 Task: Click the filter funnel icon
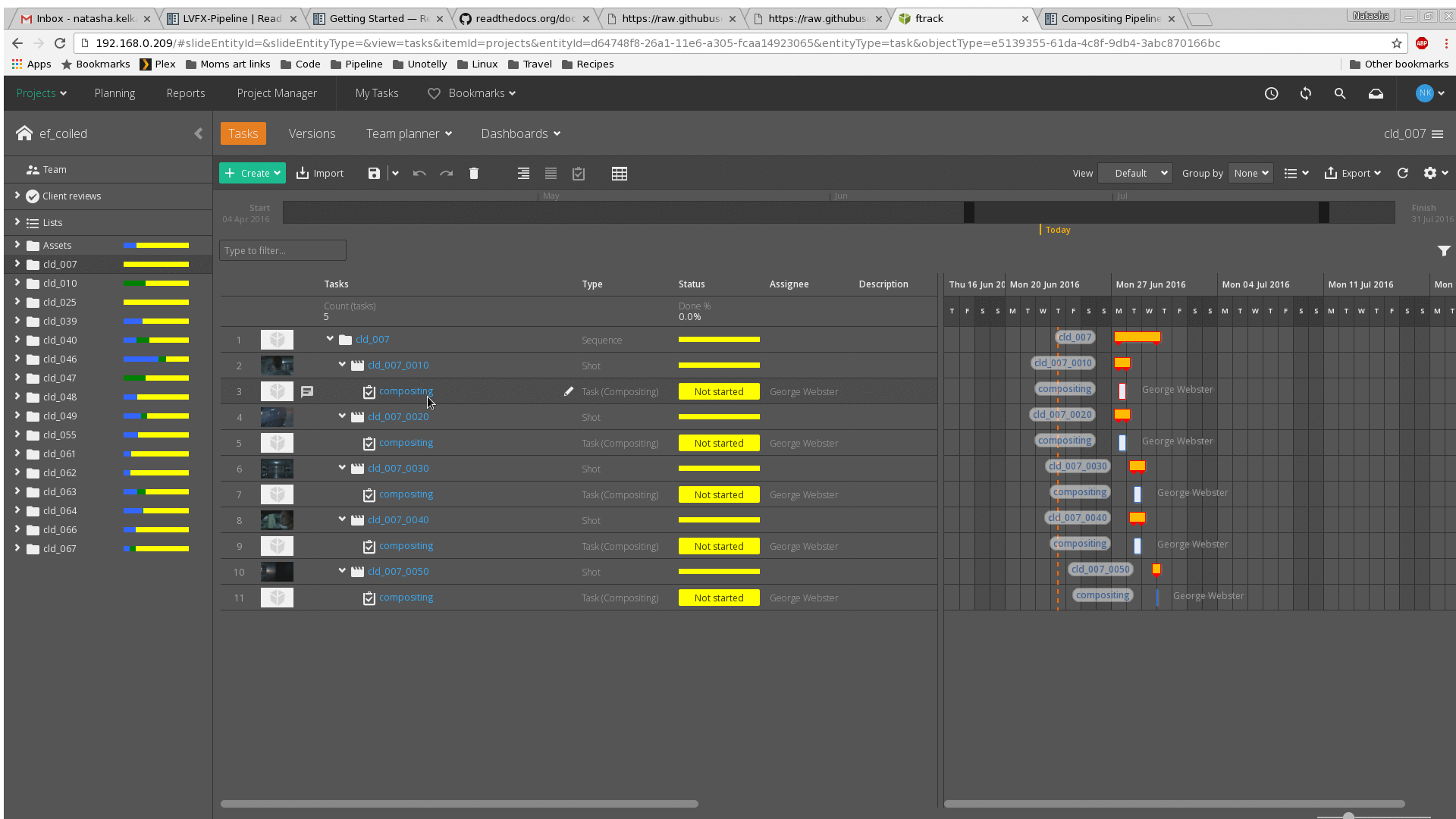click(x=1444, y=251)
